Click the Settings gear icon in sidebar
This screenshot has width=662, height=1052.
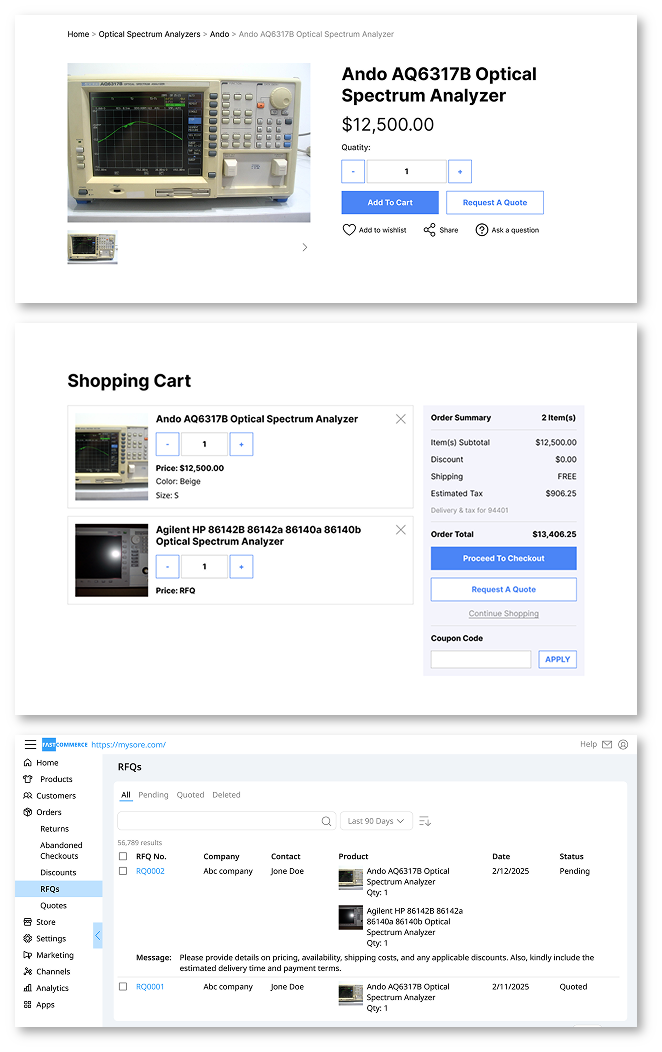click(27, 939)
